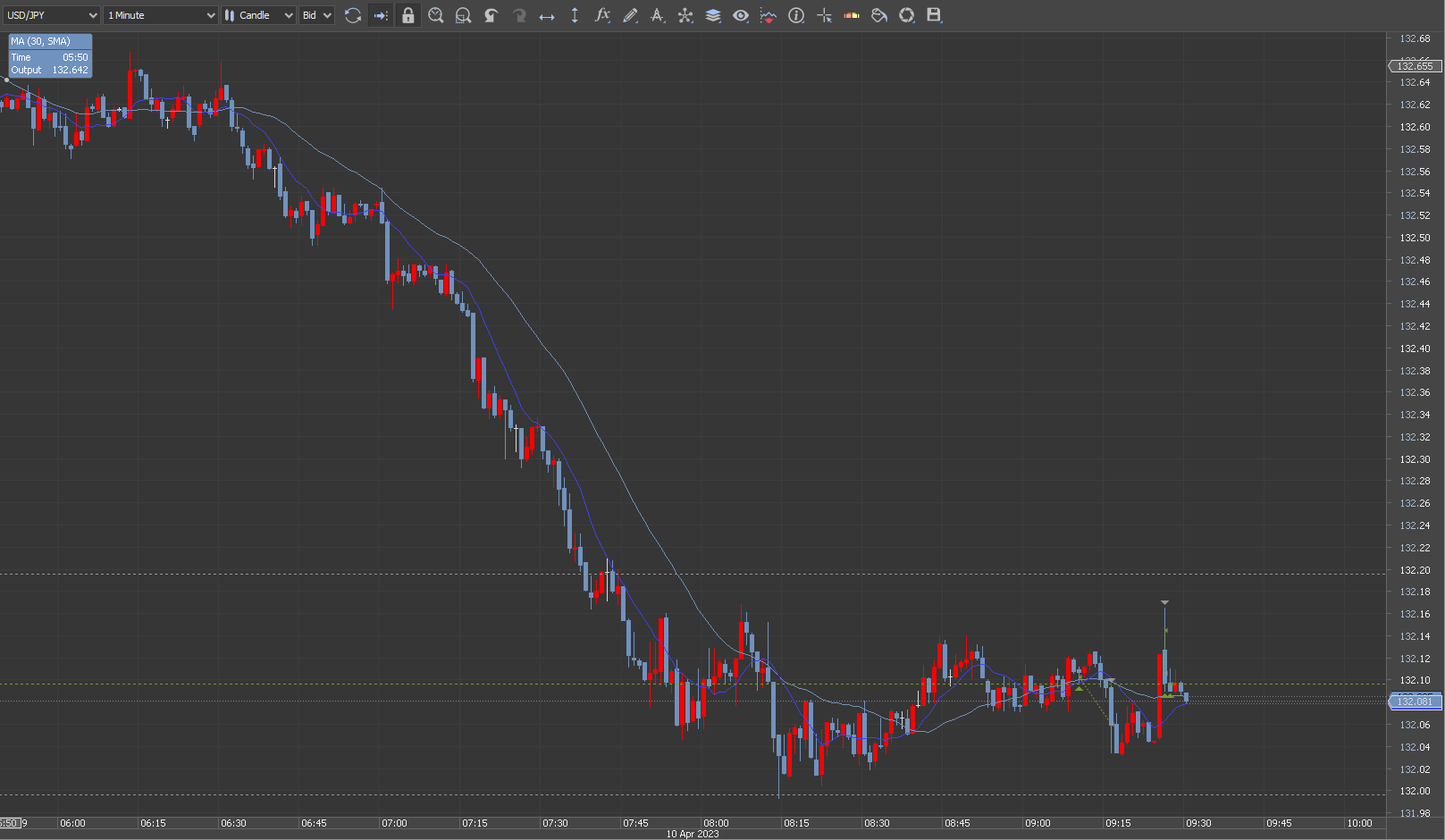1445x840 pixels.
Task: Click the fx indicators icon
Action: 602,15
